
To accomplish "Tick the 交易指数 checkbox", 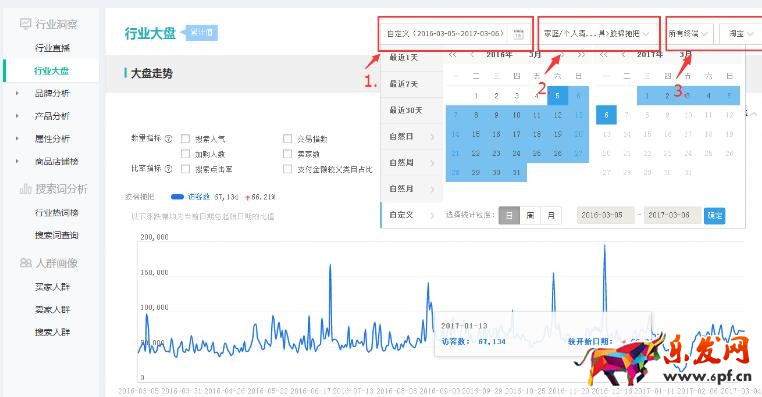I will tap(287, 138).
